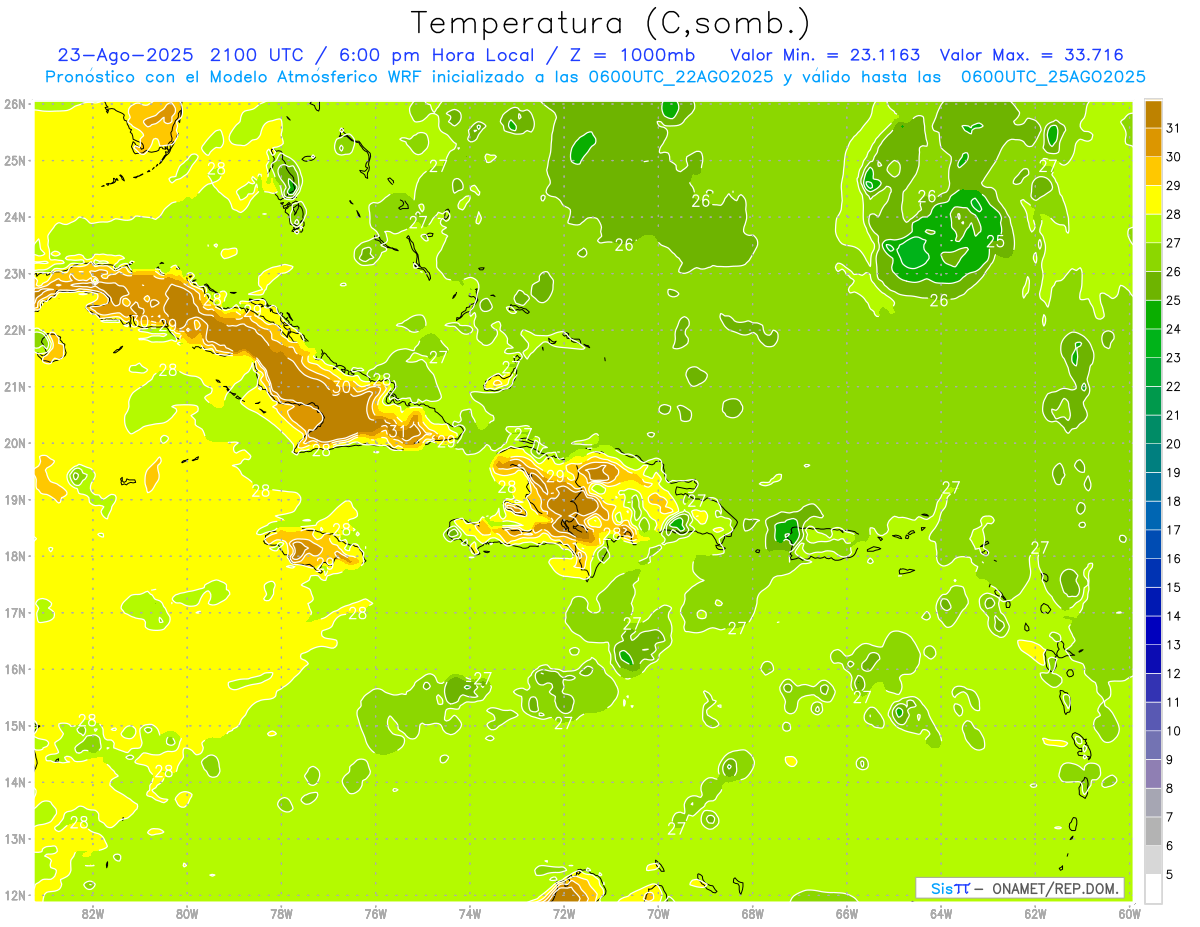Click the 14N latitude axis label

(15, 781)
